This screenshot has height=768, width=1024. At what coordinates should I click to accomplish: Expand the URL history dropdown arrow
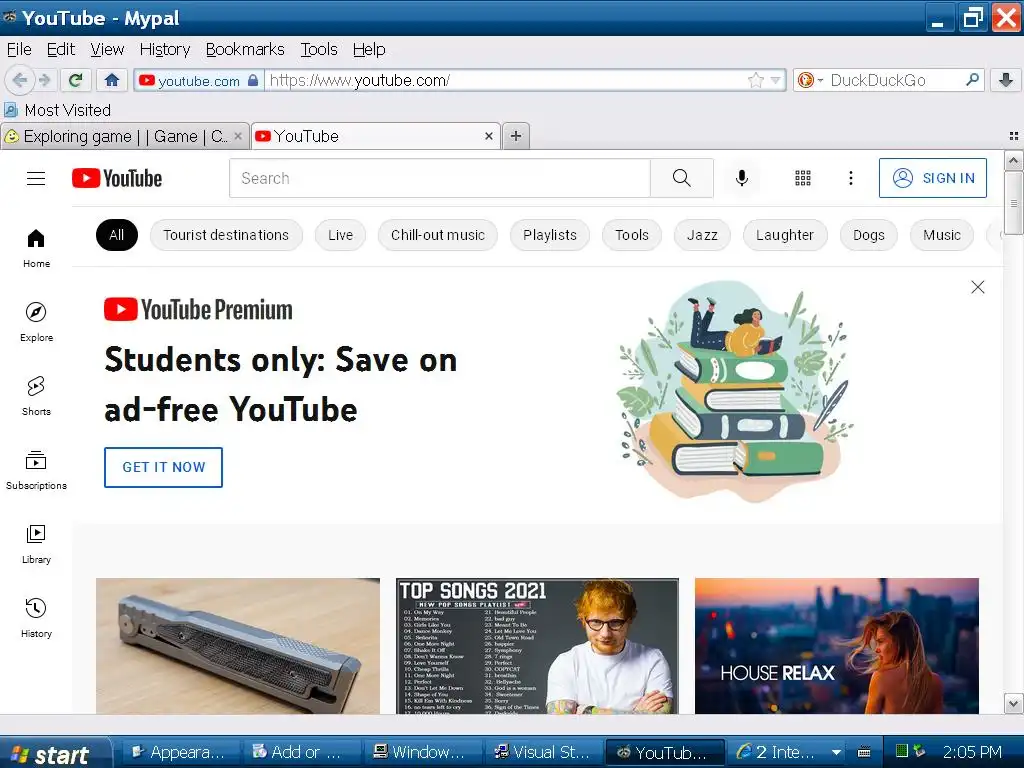775,80
